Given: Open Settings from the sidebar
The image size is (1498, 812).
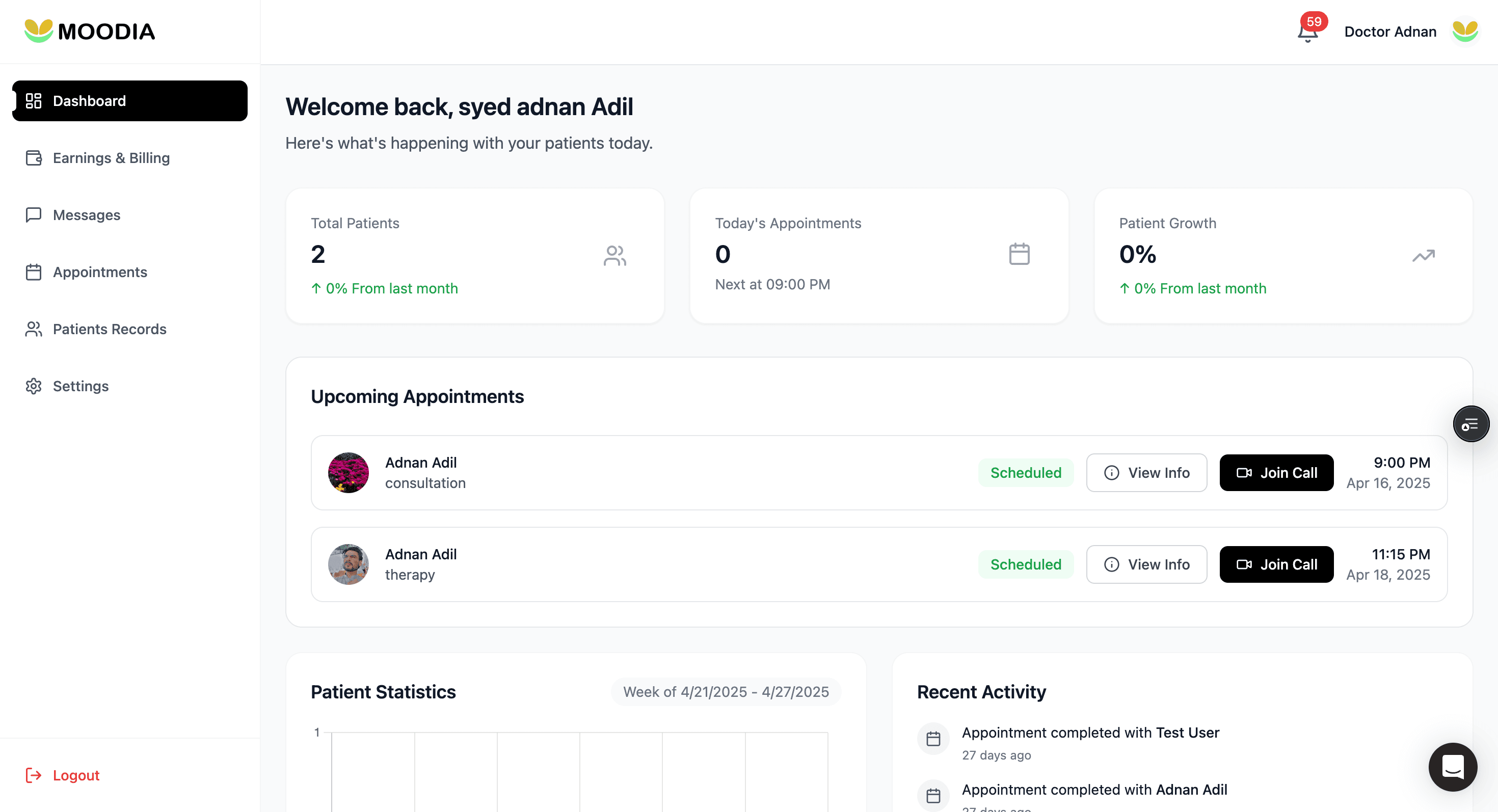Looking at the screenshot, I should (81, 386).
